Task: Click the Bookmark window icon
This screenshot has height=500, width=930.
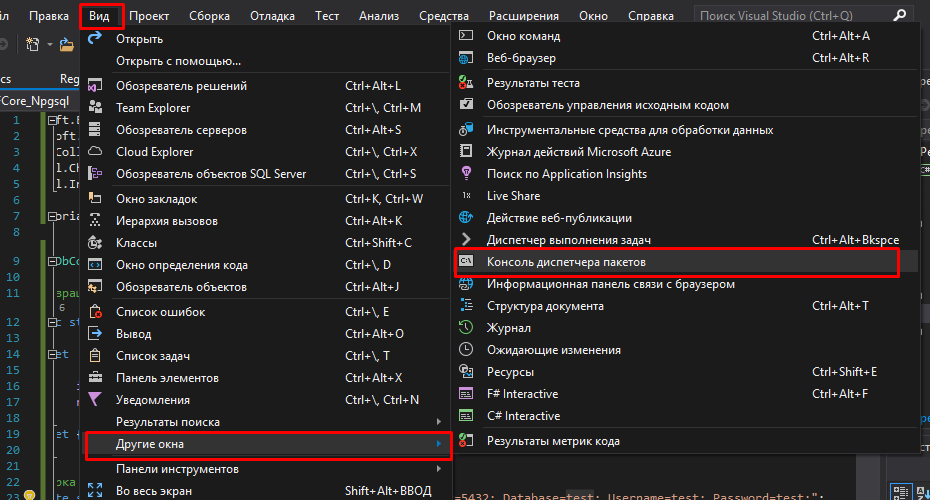Action: [x=95, y=198]
